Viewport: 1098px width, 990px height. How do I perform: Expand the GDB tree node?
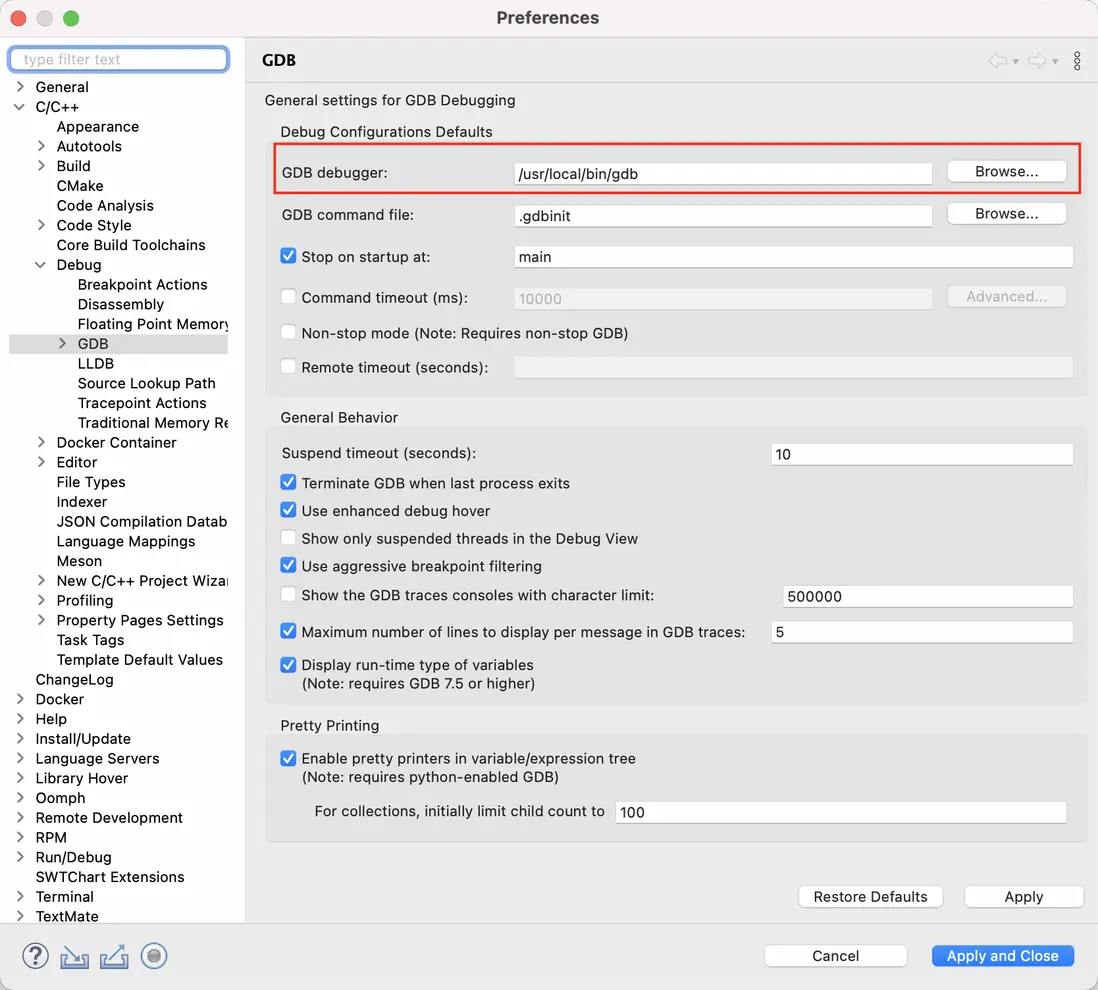pos(62,344)
